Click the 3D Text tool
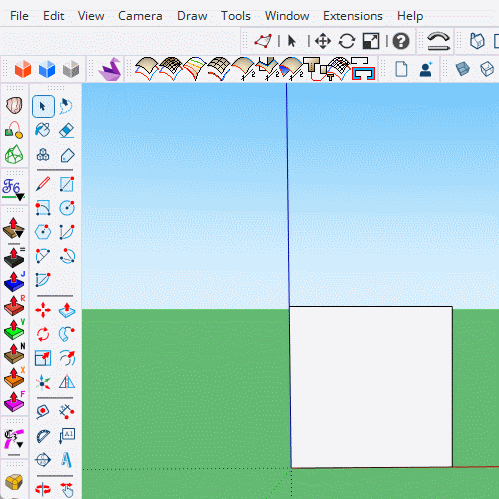The image size is (499, 499). coord(67,460)
